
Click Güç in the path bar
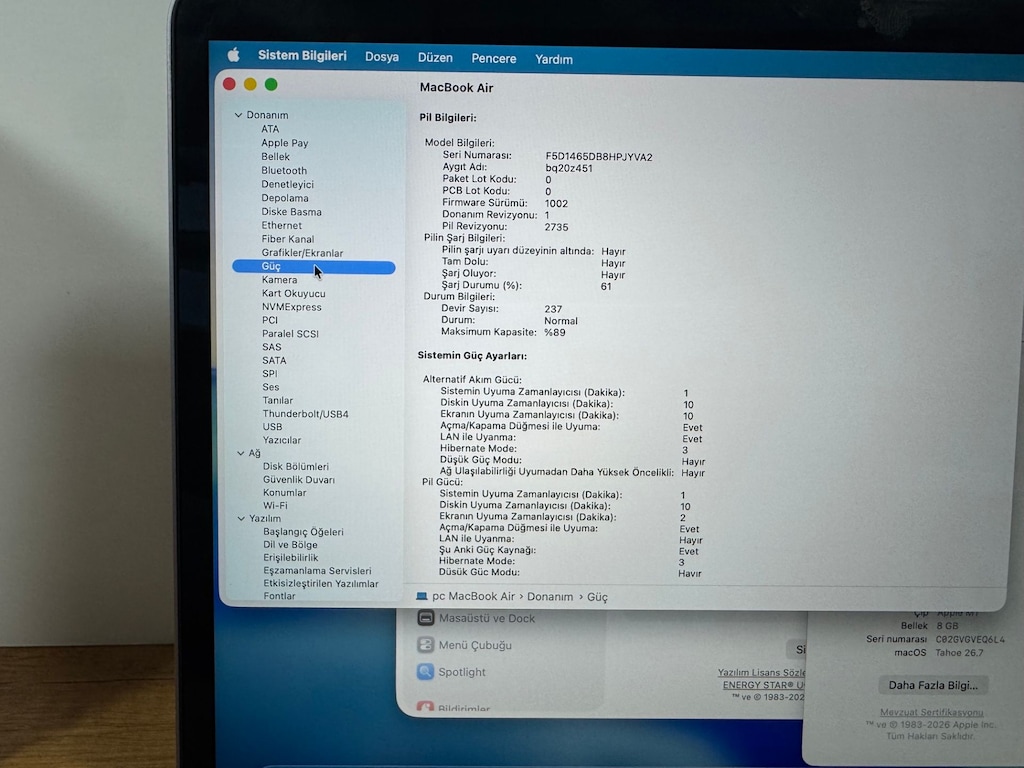(597, 597)
